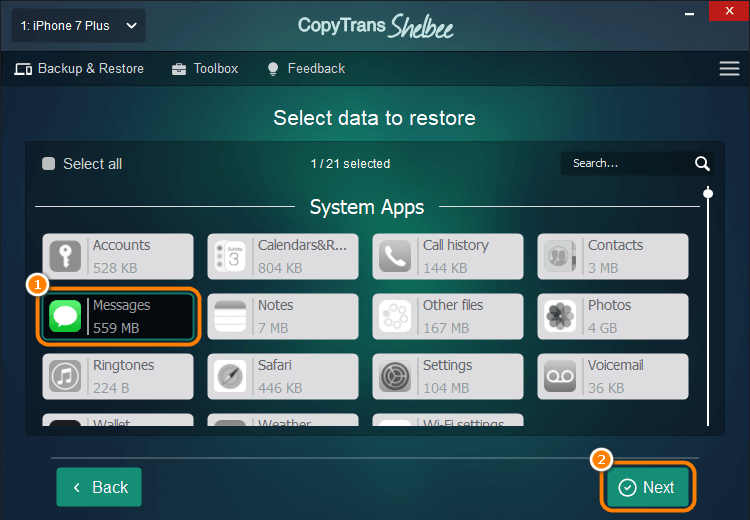Click the Safari 446 KB label

pos(280,376)
